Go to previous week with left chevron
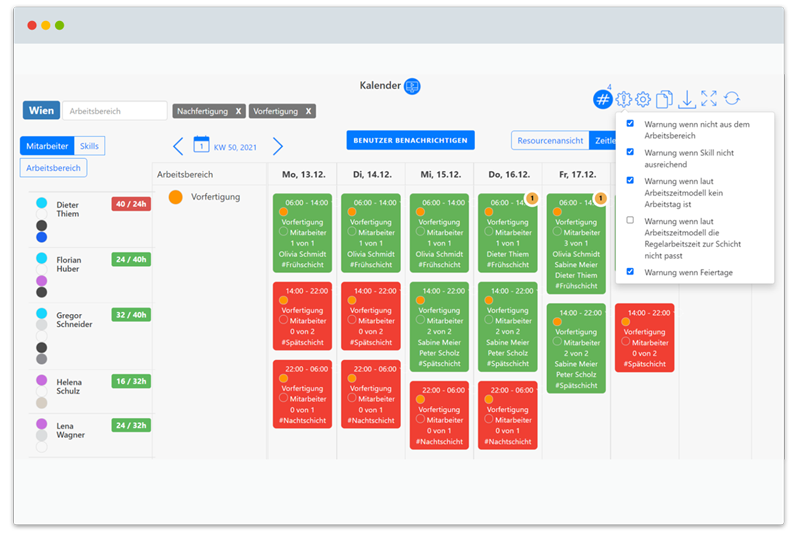The image size is (800, 533). [x=178, y=147]
